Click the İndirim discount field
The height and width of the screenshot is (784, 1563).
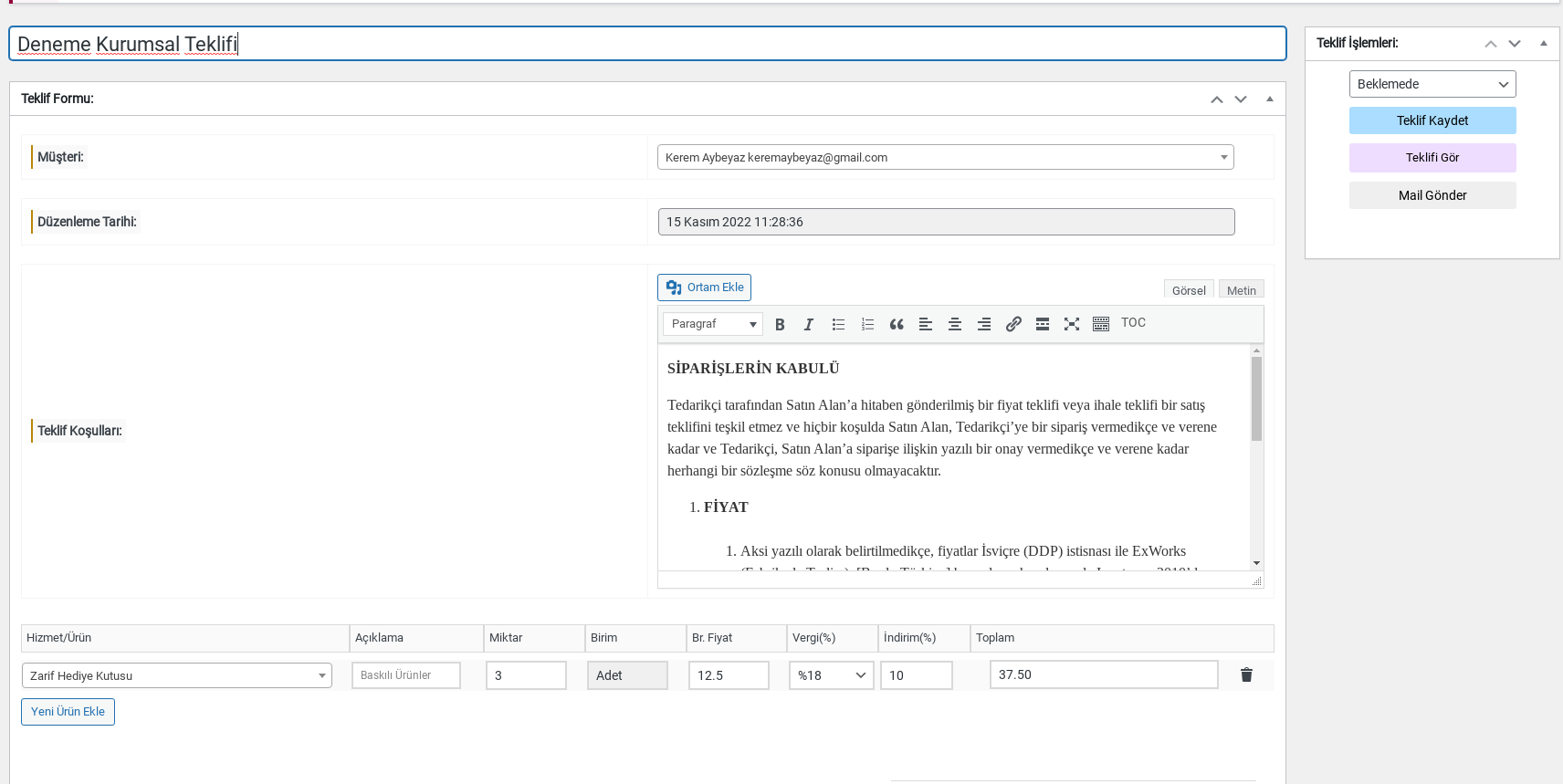[917, 675]
